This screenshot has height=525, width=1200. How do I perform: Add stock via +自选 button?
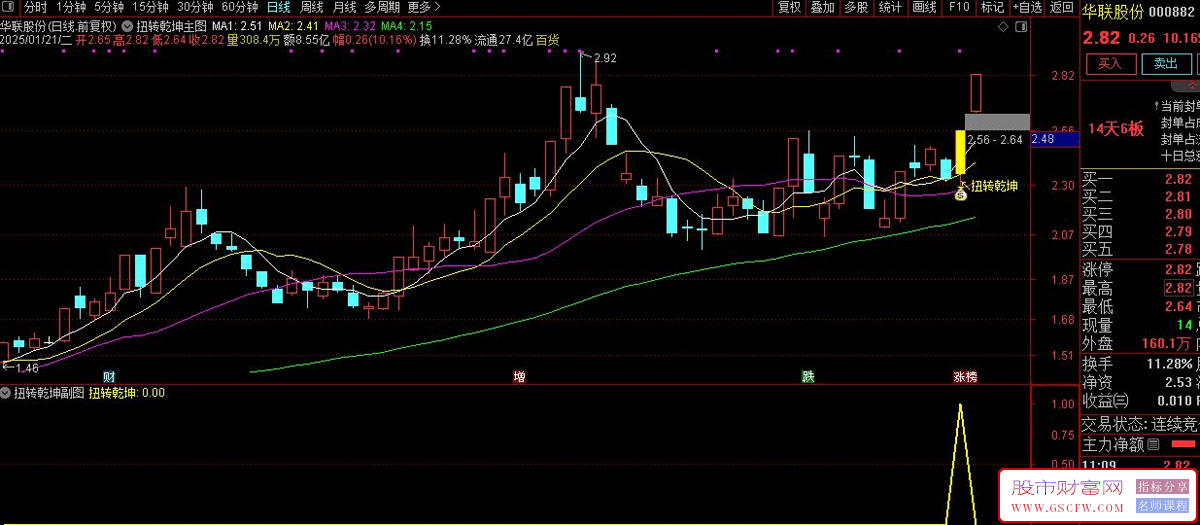click(x=1026, y=7)
